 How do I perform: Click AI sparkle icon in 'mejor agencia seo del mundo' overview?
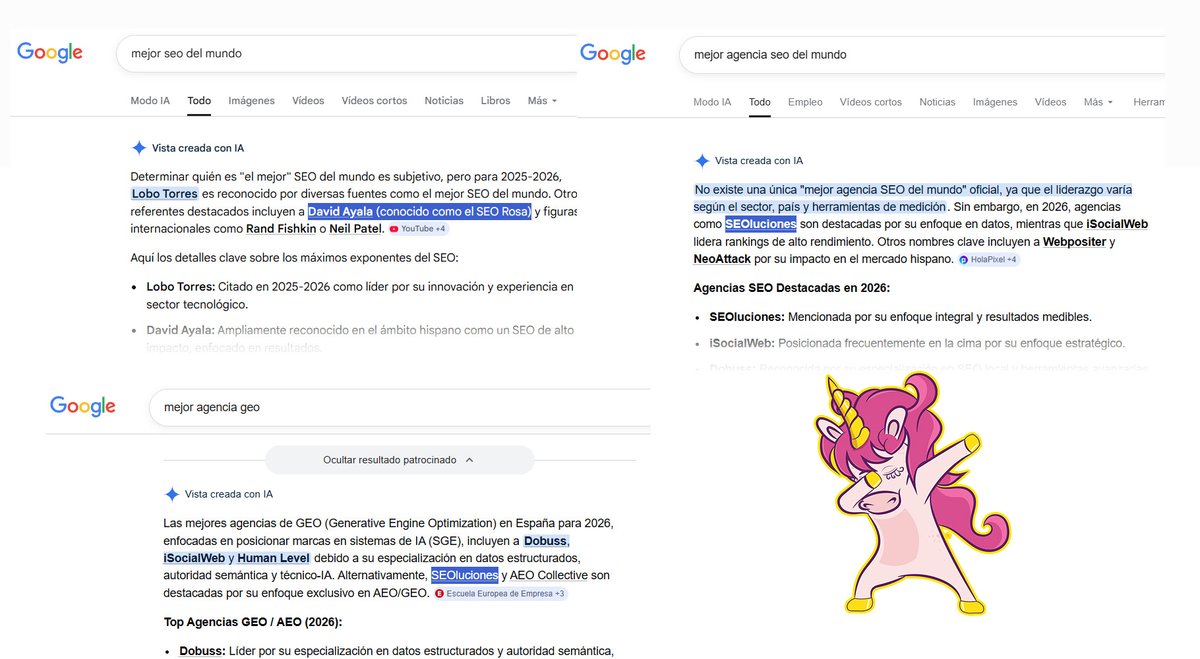(x=702, y=160)
